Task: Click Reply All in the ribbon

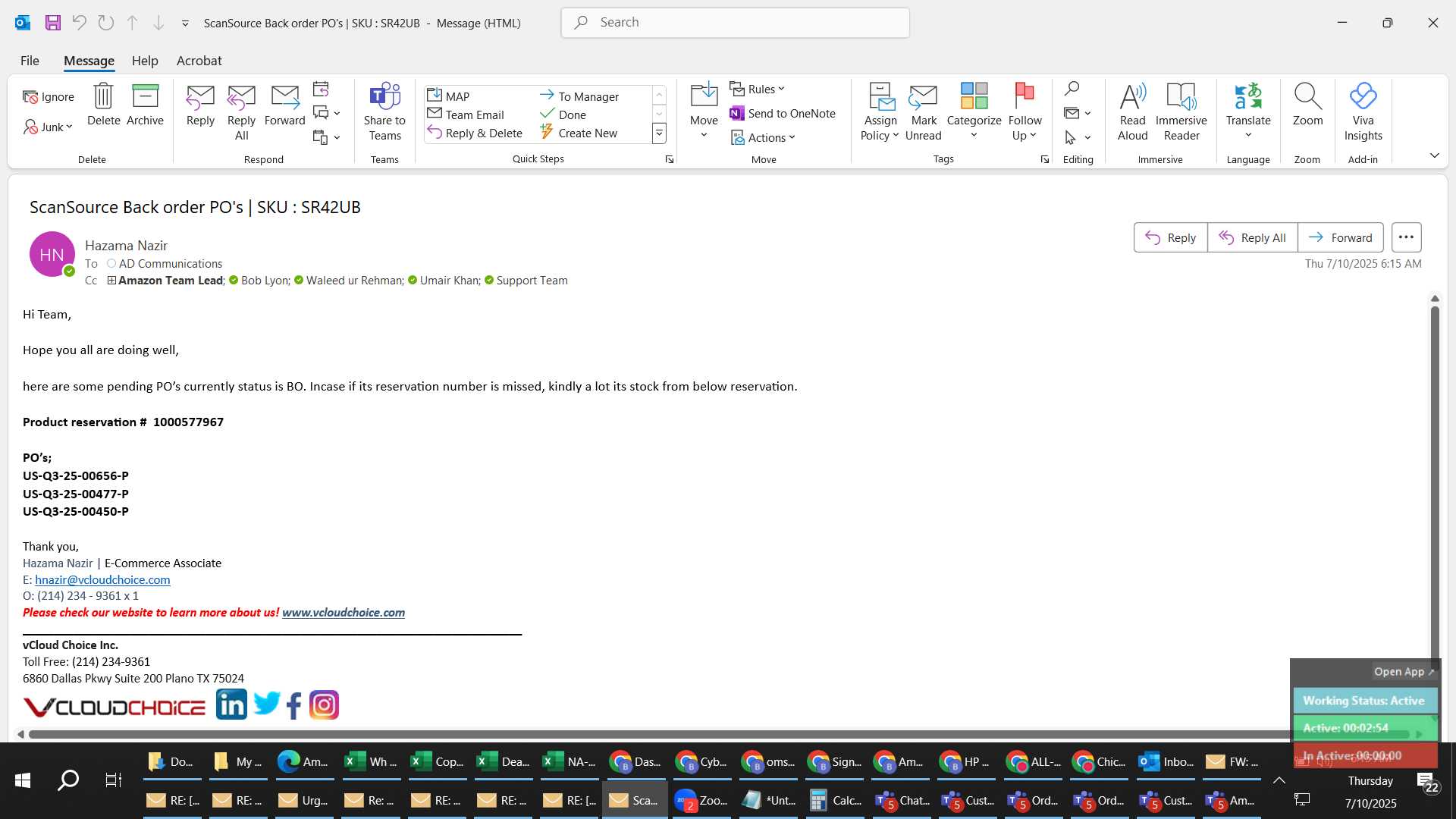Action: pyautogui.click(x=241, y=112)
